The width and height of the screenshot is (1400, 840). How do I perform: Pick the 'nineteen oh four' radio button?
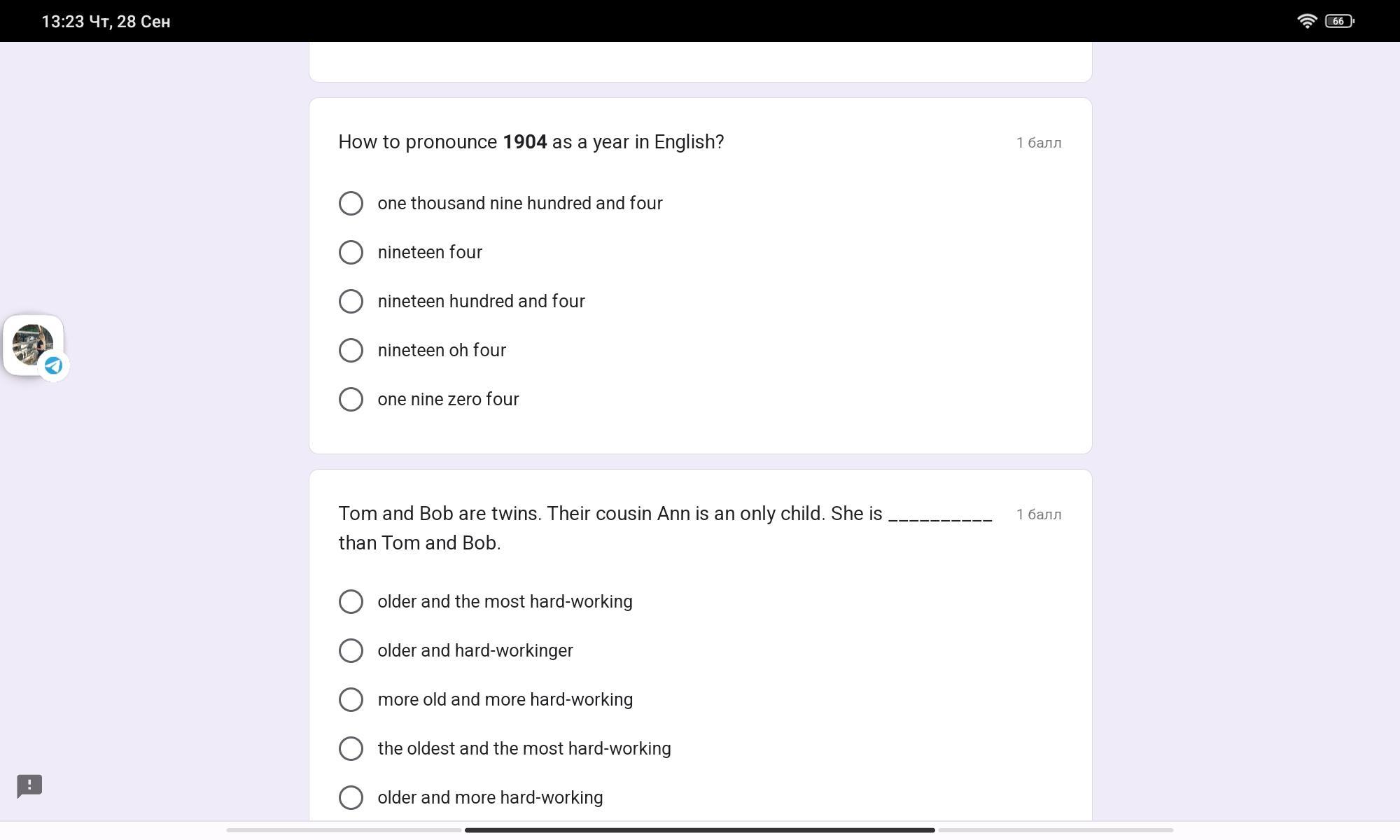pyautogui.click(x=422, y=350)
